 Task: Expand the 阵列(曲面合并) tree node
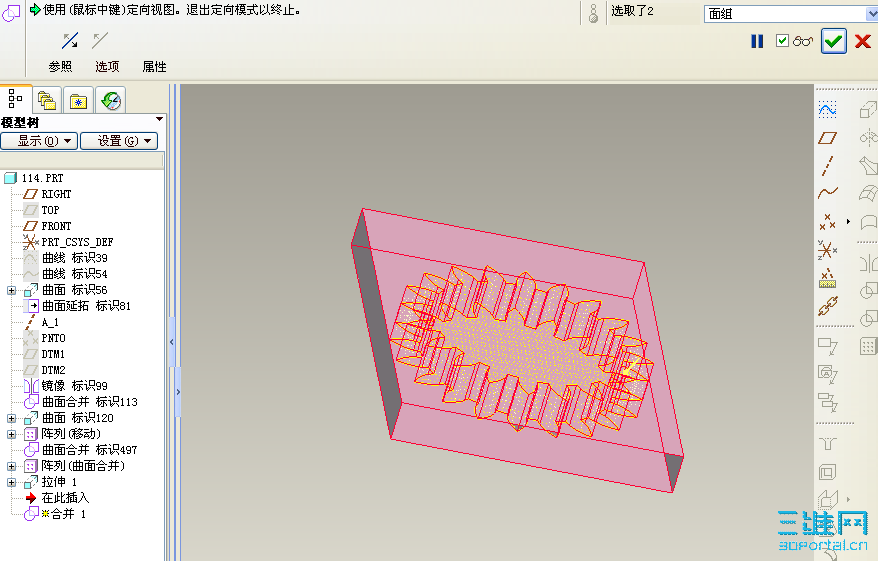(x=11, y=466)
